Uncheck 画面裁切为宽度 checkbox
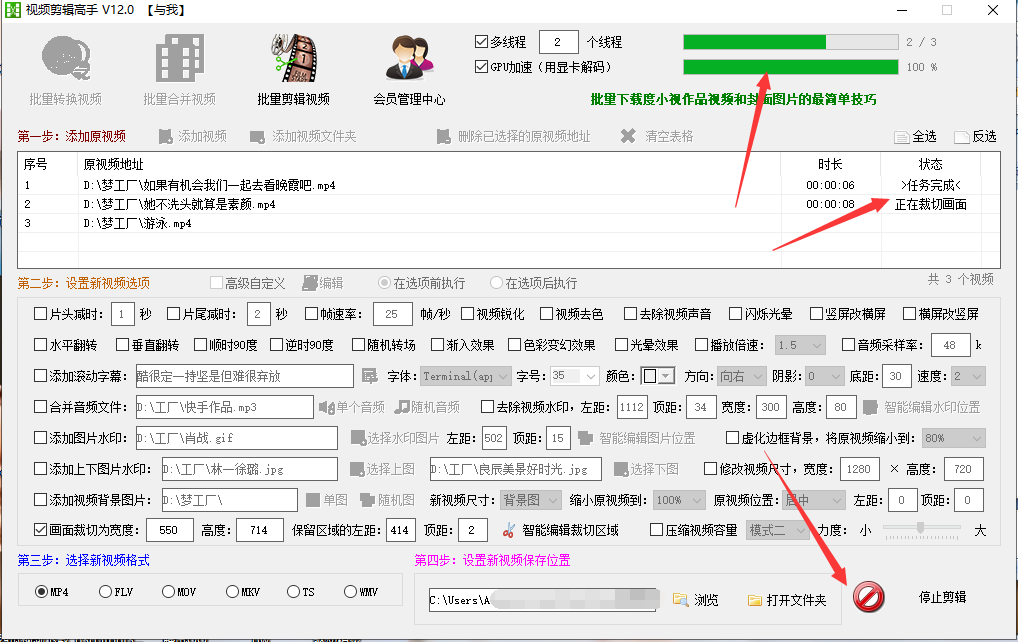Image resolution: width=1018 pixels, height=642 pixels. [x=40, y=530]
